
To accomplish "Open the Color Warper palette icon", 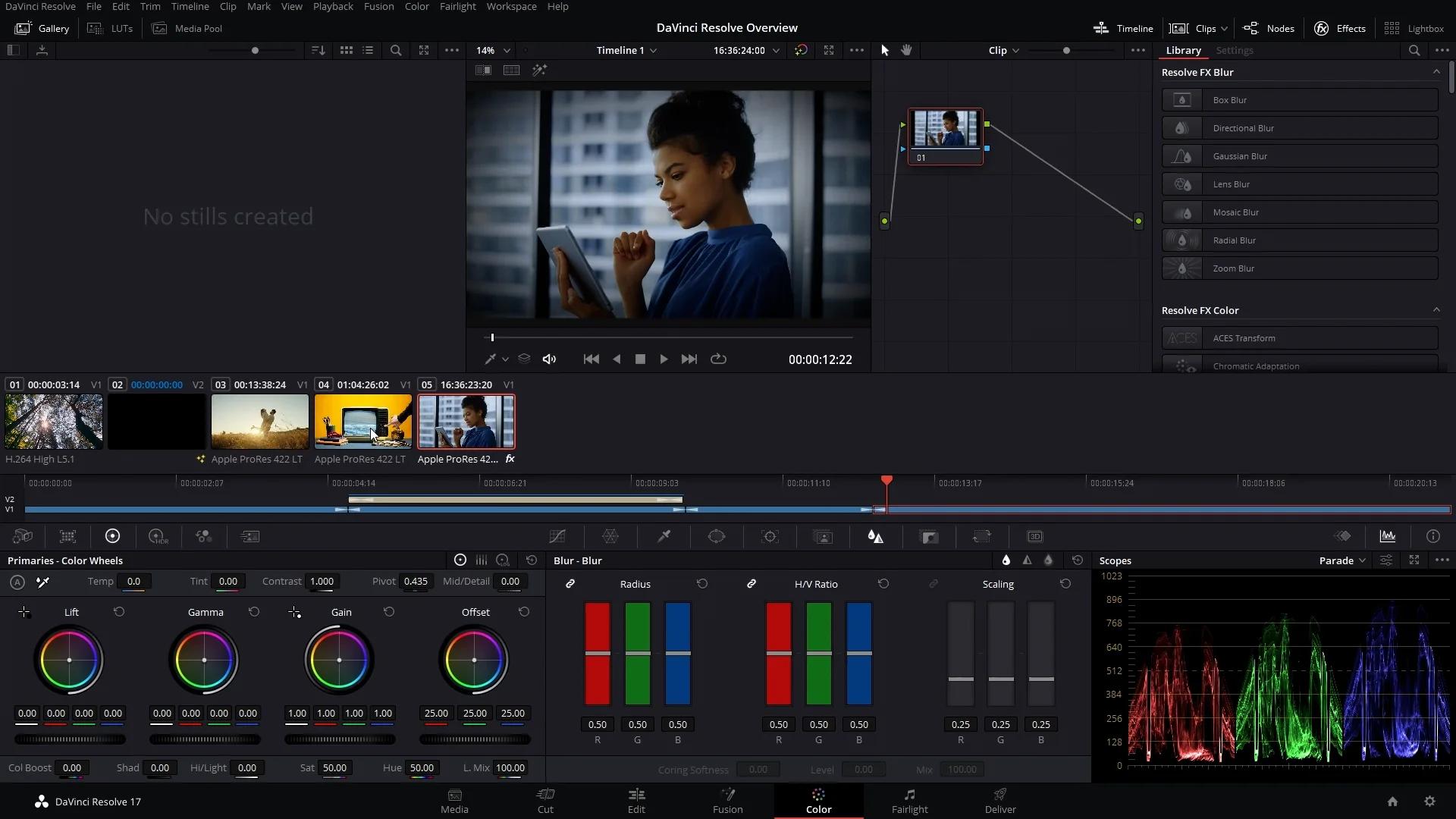I will click(x=610, y=537).
